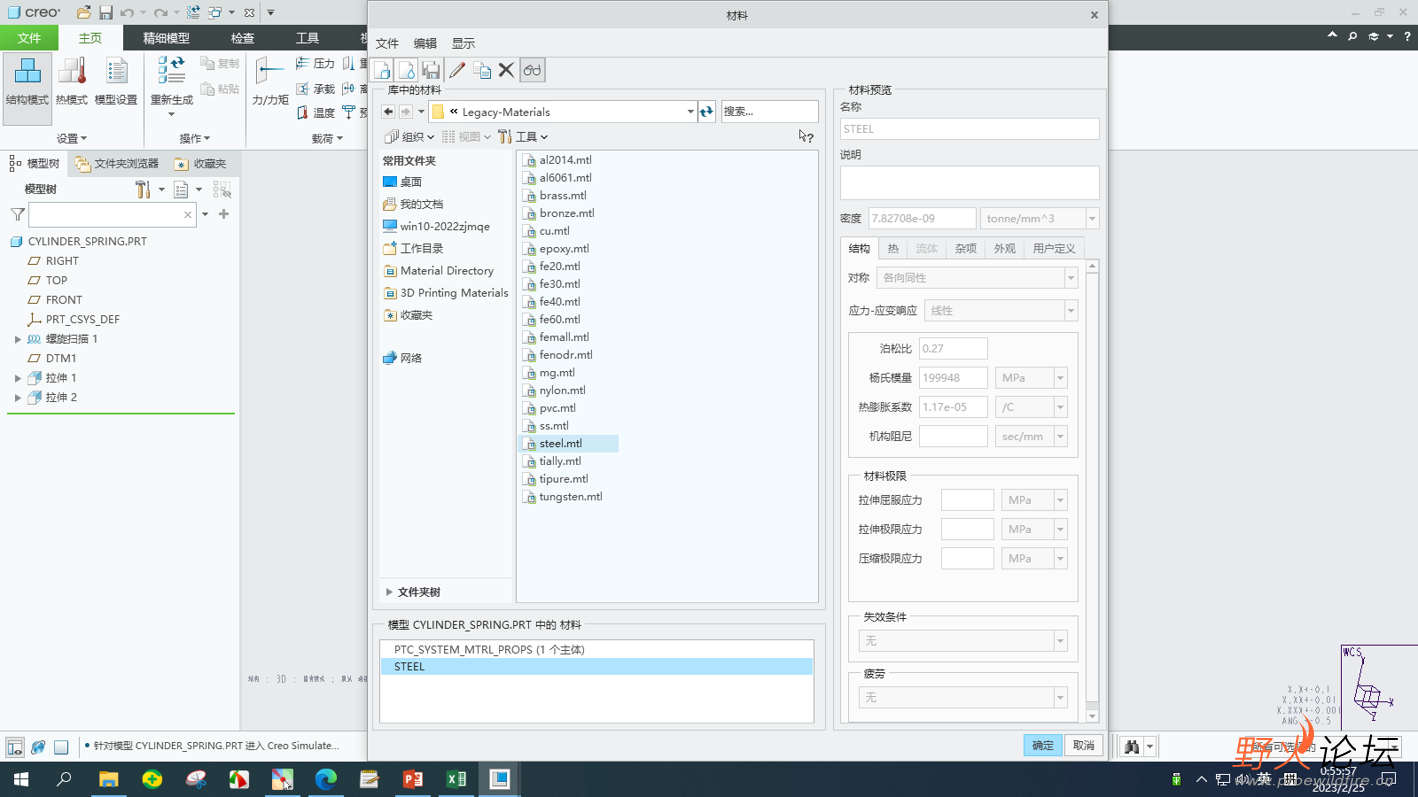Click the 重新生成 regenerate icon
1418x797 pixels.
(171, 81)
